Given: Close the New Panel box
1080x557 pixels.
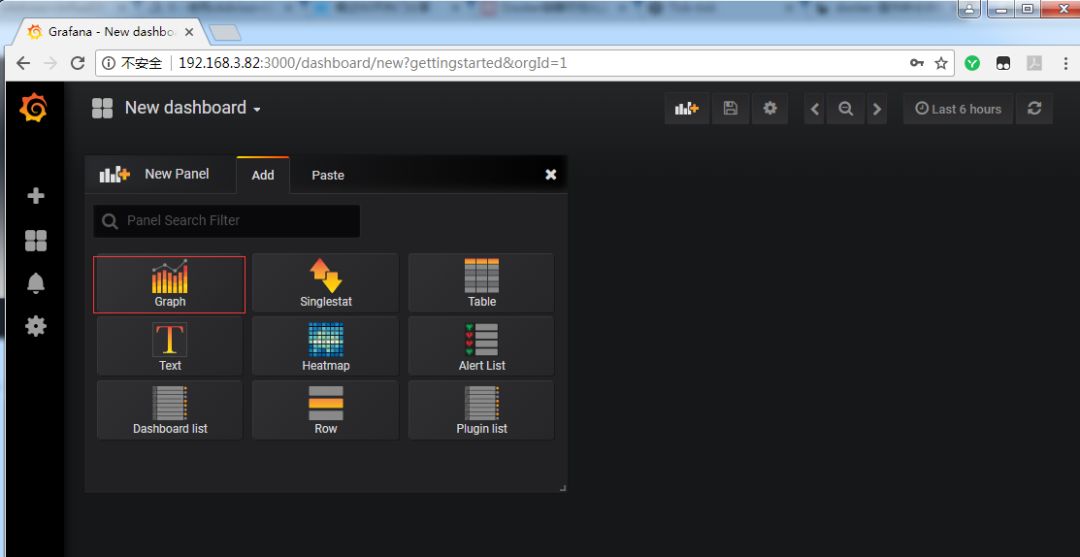Looking at the screenshot, I should point(550,175).
